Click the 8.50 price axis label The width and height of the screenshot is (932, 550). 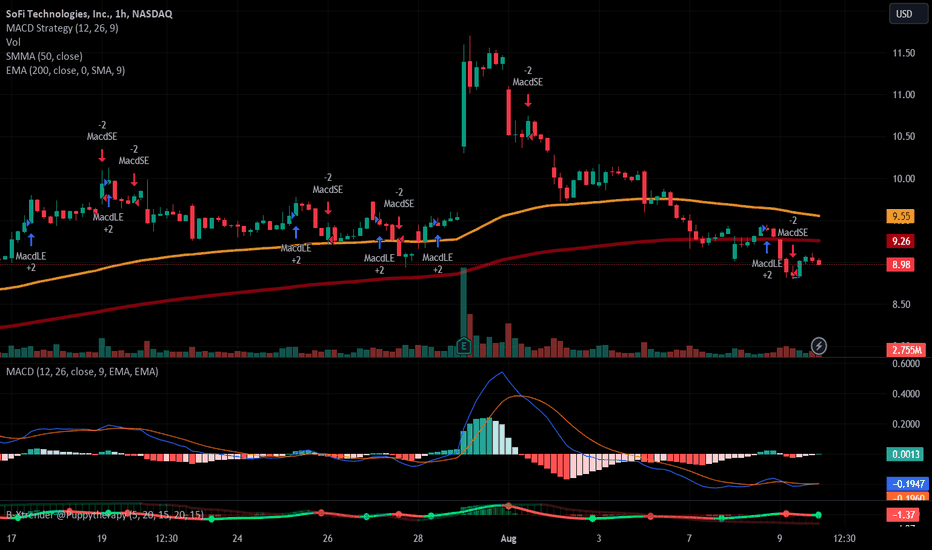(901, 304)
